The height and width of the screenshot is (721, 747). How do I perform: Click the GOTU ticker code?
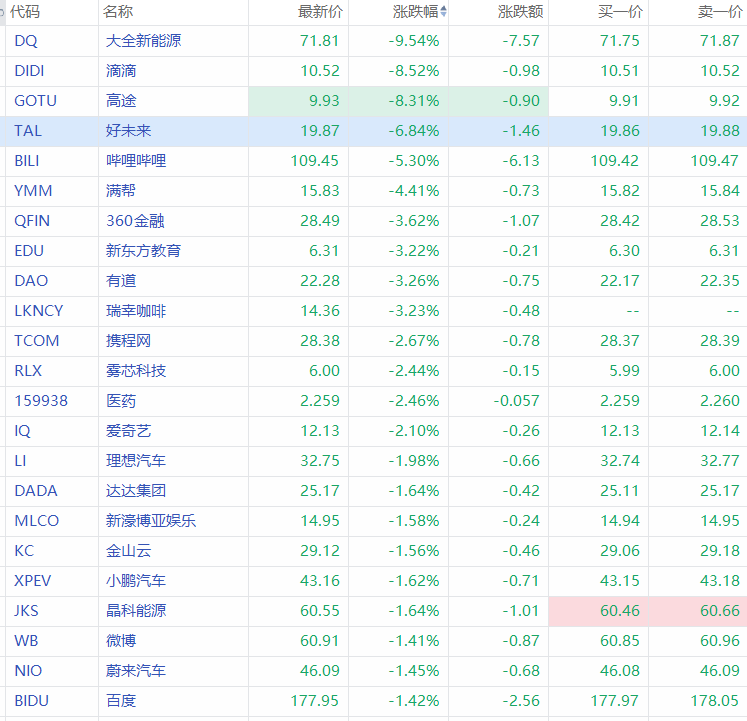point(35,101)
